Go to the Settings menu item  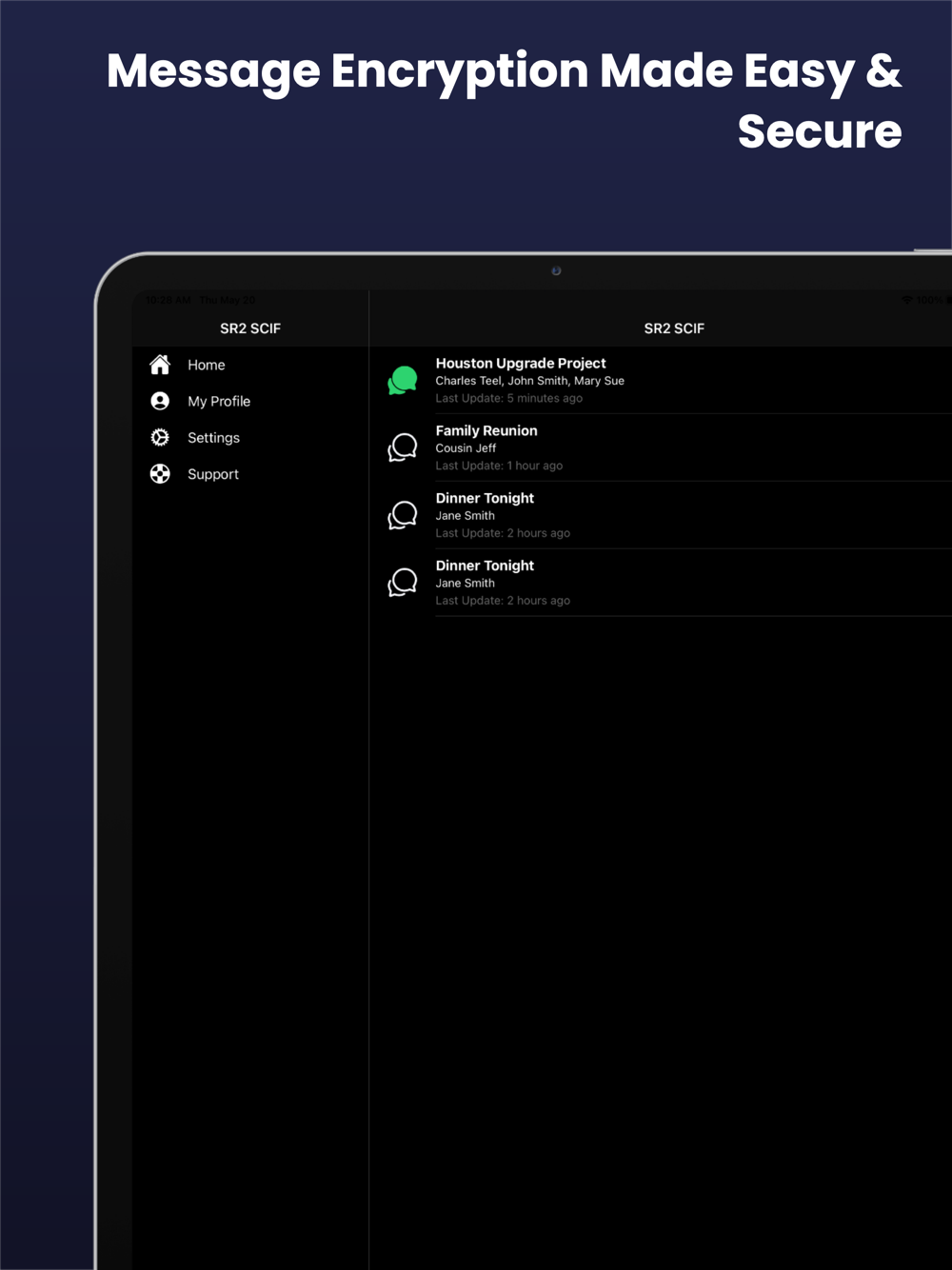250,437
